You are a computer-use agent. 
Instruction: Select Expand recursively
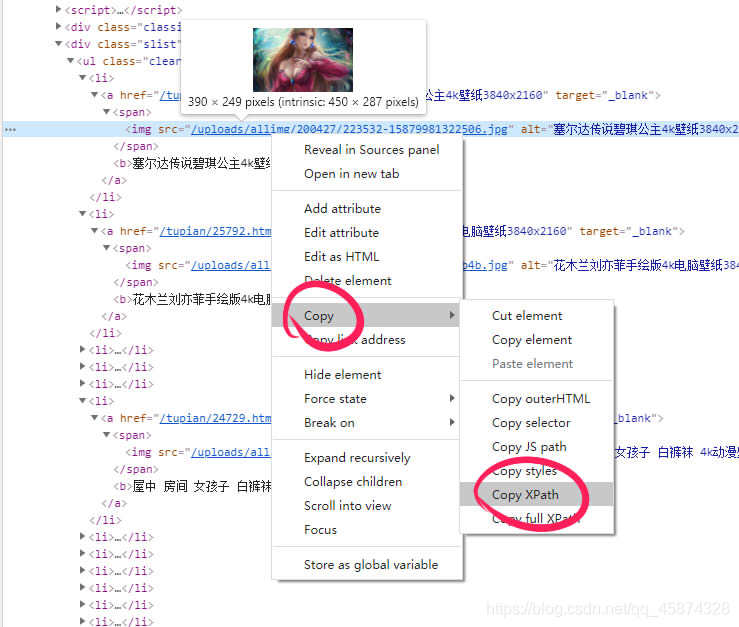[x=357, y=457]
